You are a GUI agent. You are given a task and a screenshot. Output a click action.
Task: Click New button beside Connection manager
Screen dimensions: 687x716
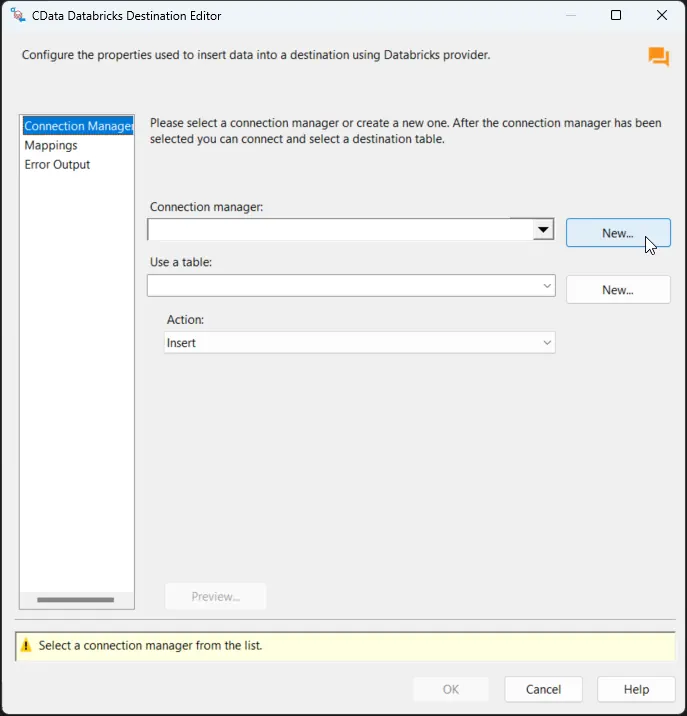[x=618, y=233]
